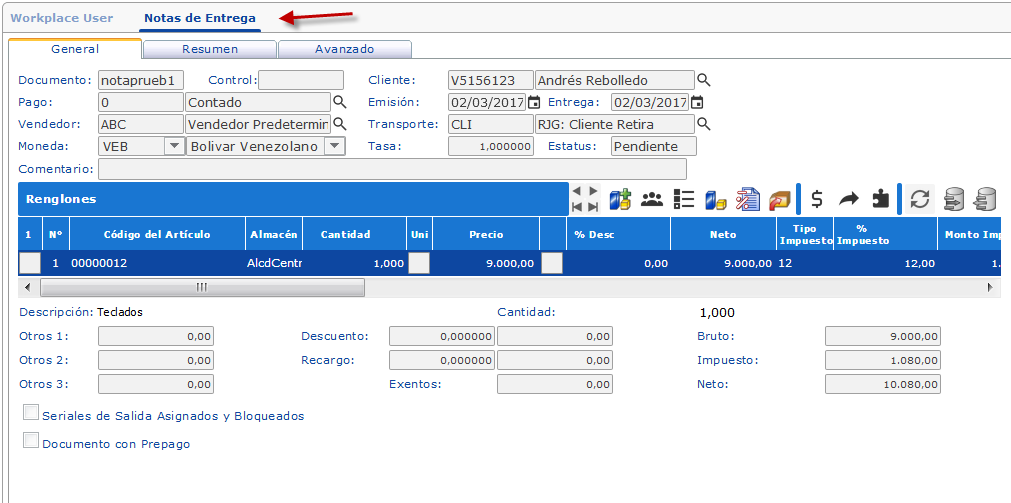Open the Entrega date calendar picker

click(x=696, y=102)
